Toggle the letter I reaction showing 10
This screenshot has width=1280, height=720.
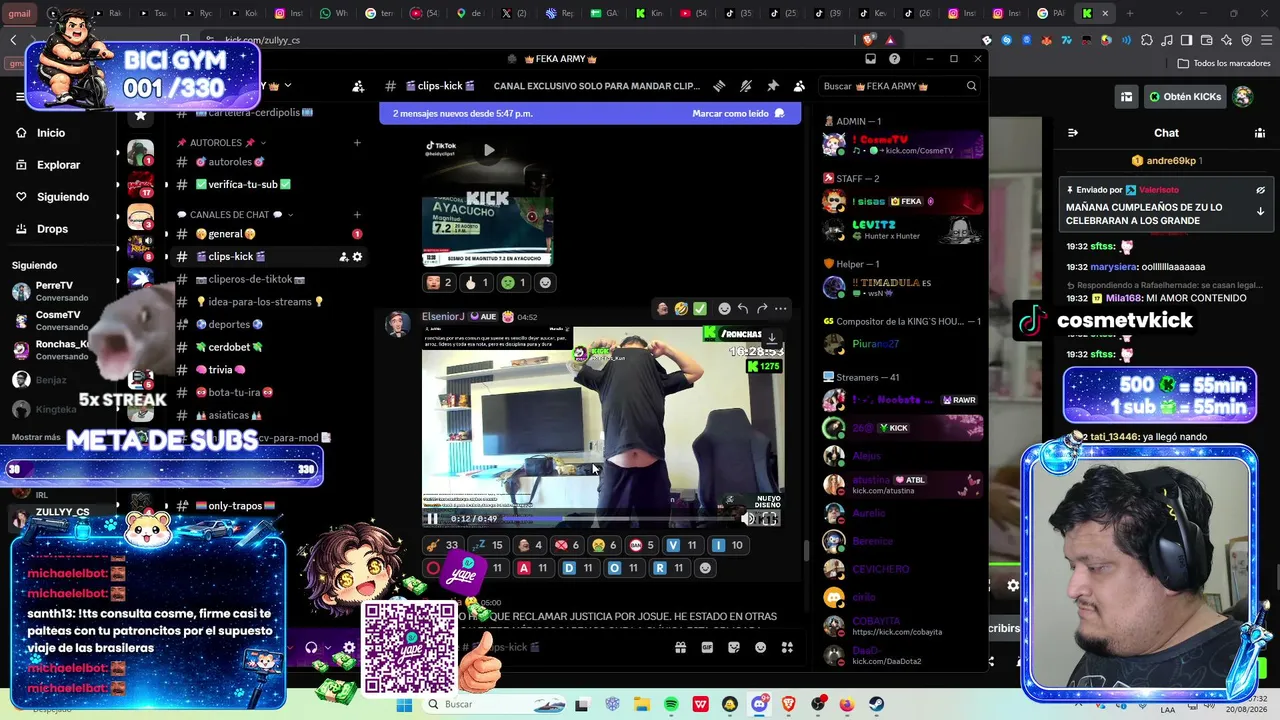(728, 545)
